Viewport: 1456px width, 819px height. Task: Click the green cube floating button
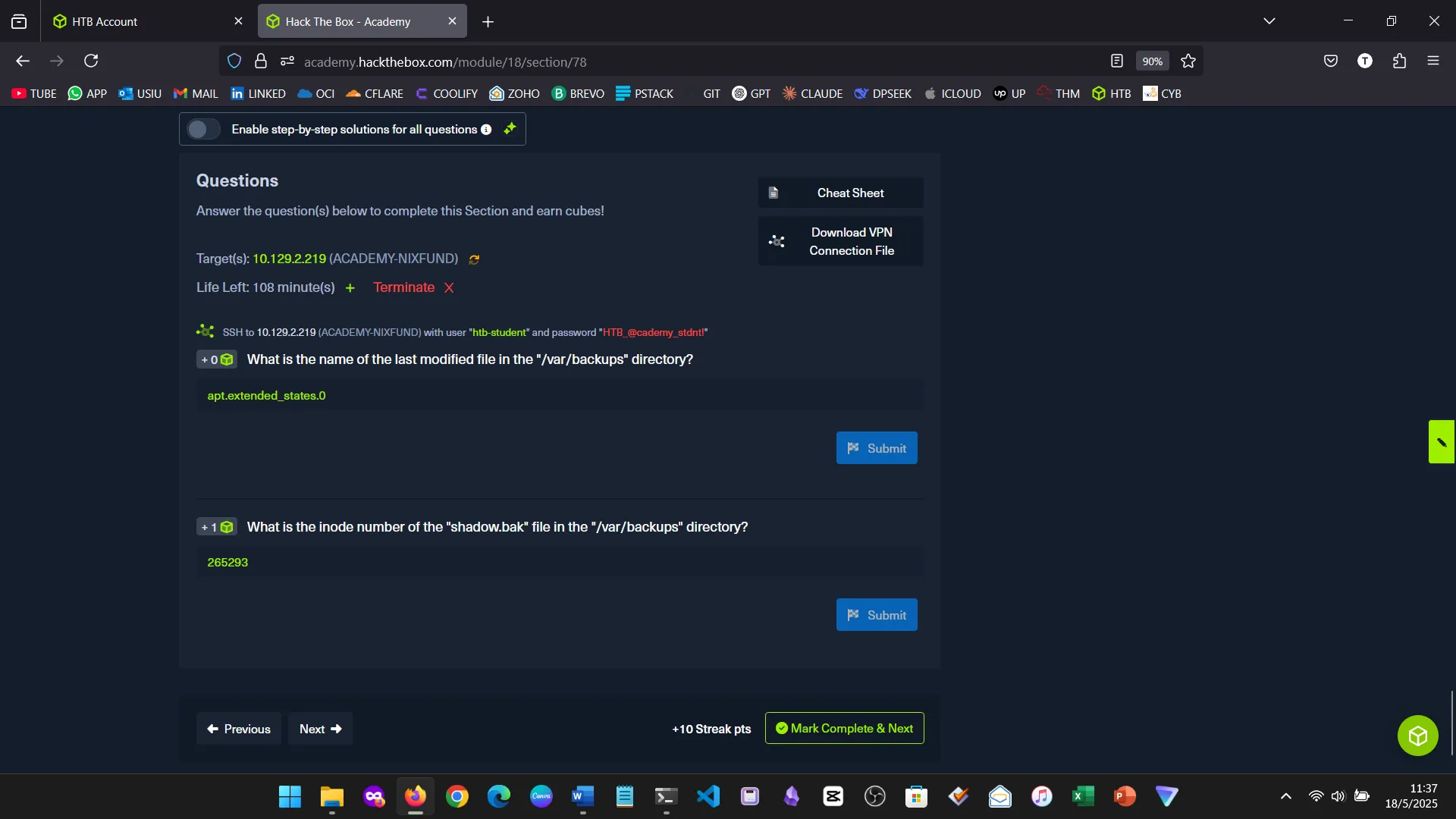[x=1417, y=736]
